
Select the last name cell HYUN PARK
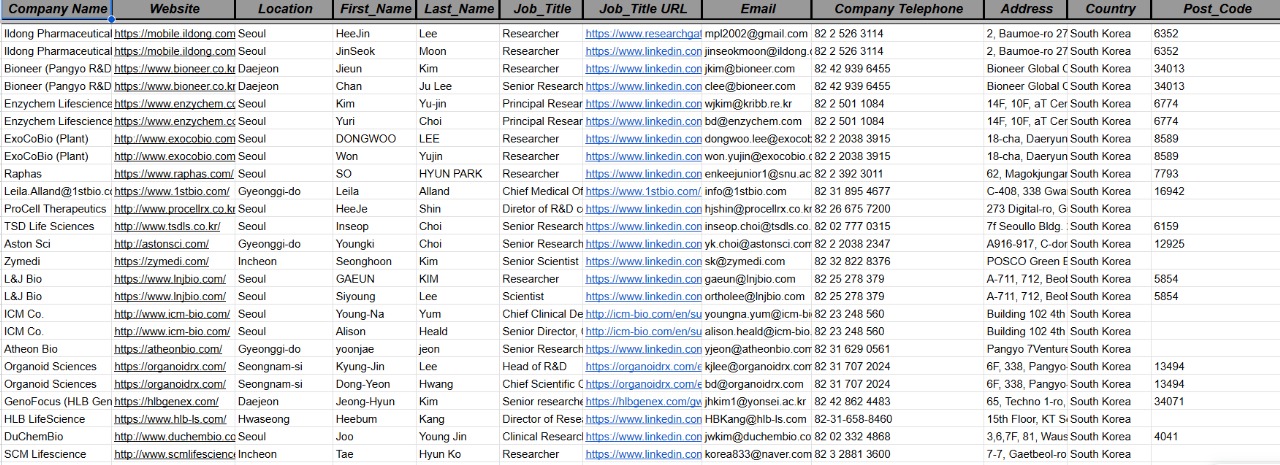(x=458, y=174)
